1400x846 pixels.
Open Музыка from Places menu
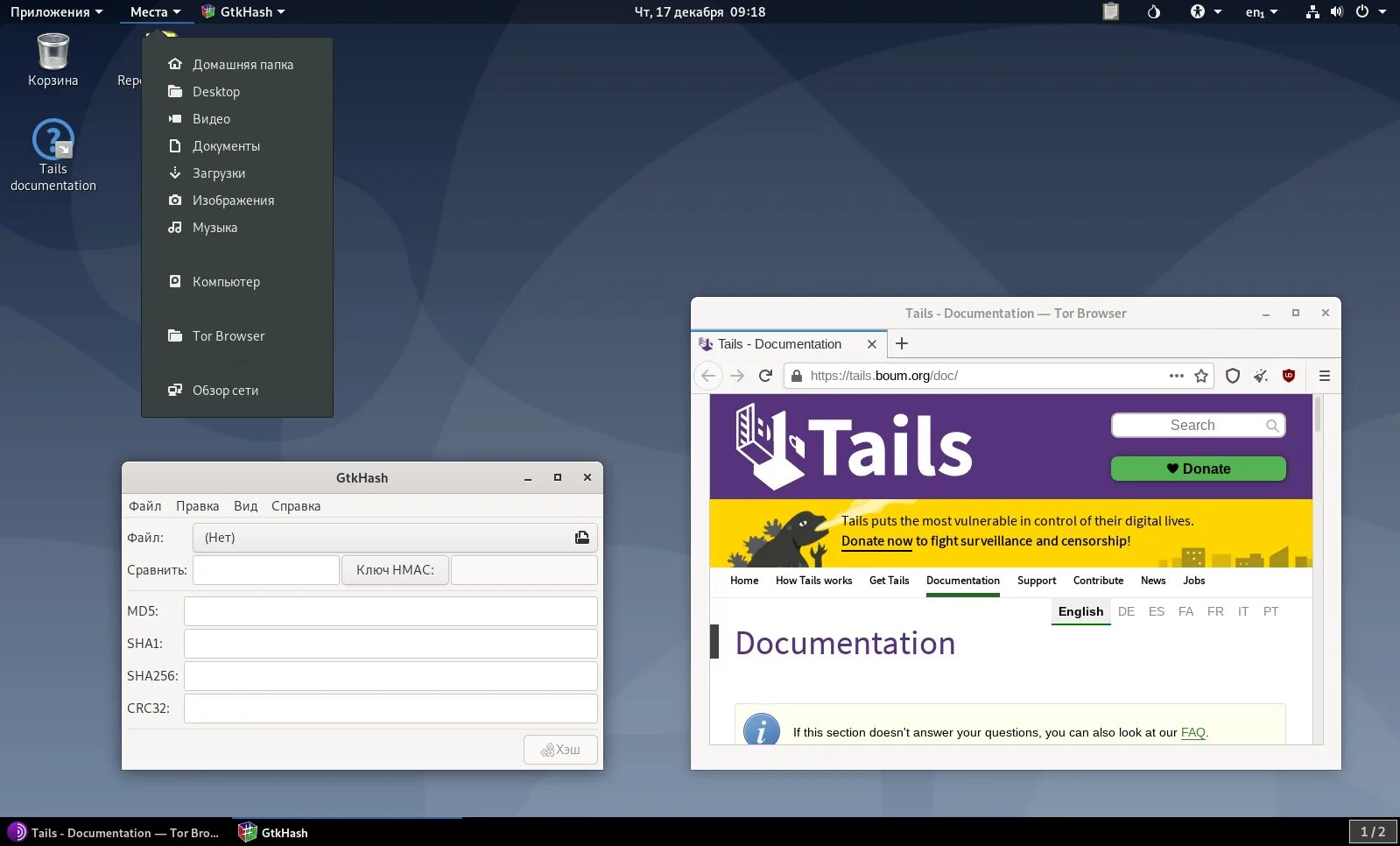click(x=237, y=227)
